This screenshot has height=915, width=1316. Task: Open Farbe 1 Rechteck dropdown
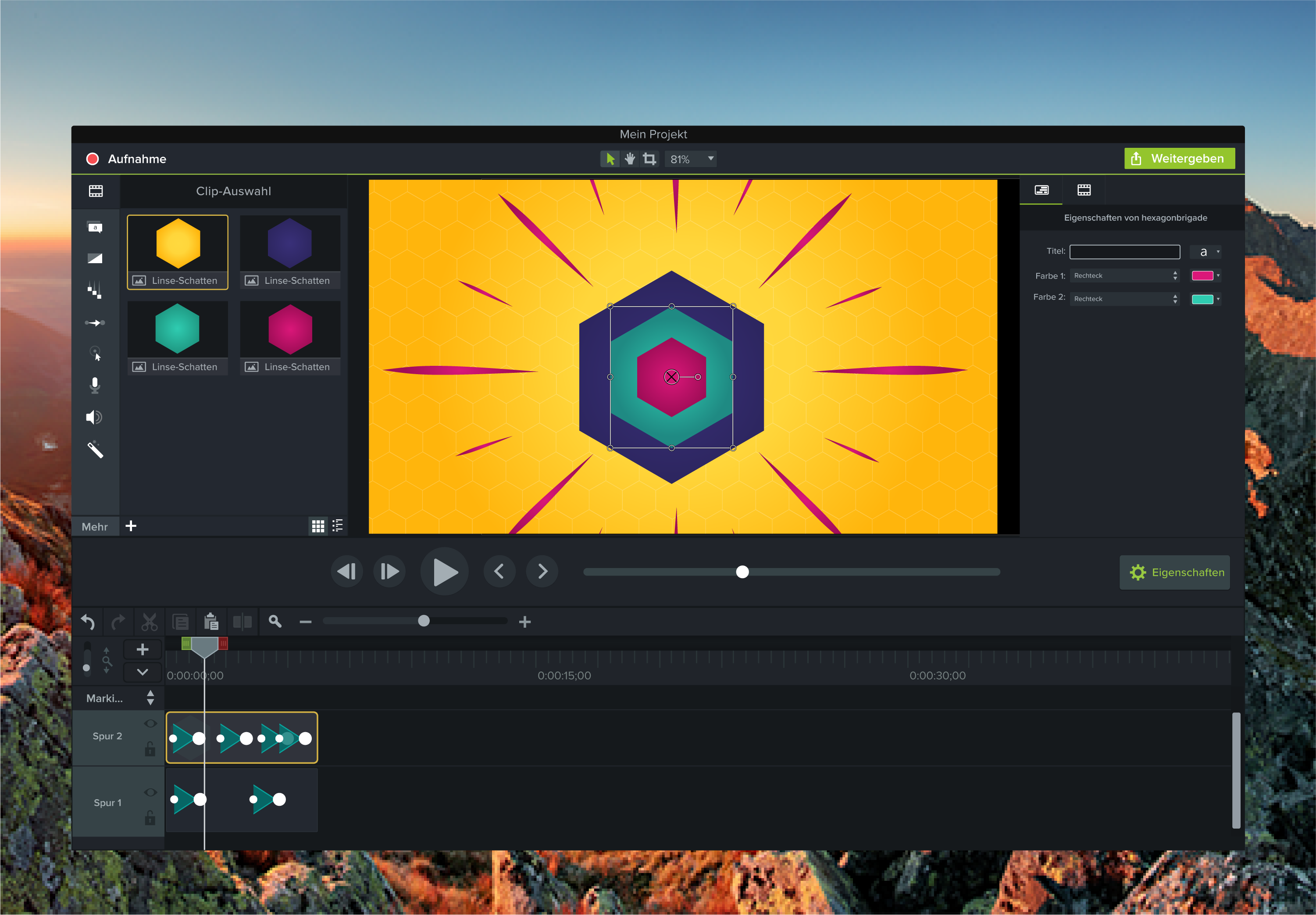pyautogui.click(x=1124, y=276)
